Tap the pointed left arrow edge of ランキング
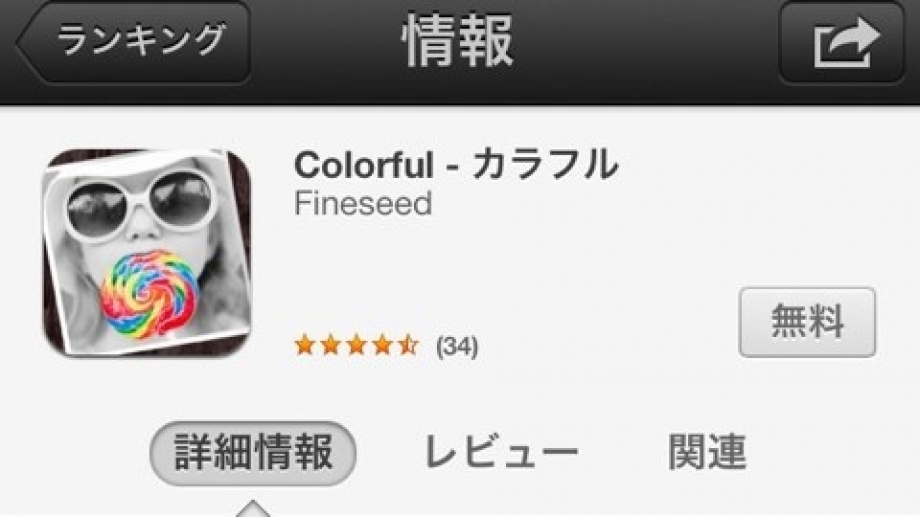 point(28,42)
